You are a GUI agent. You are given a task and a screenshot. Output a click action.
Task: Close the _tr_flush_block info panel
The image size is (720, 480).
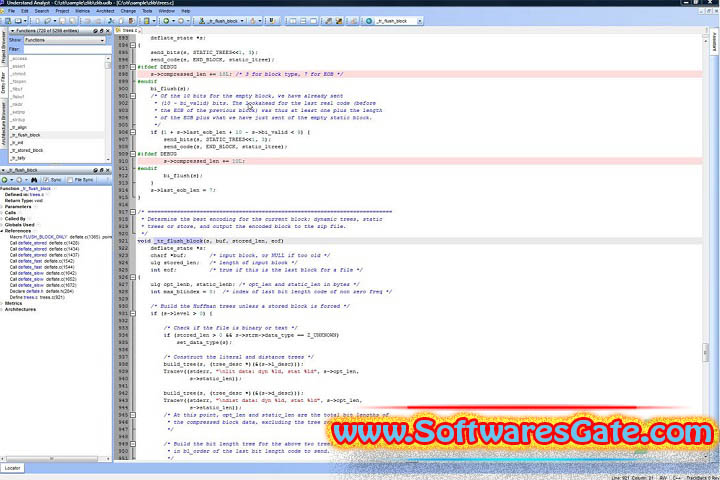click(x=108, y=170)
